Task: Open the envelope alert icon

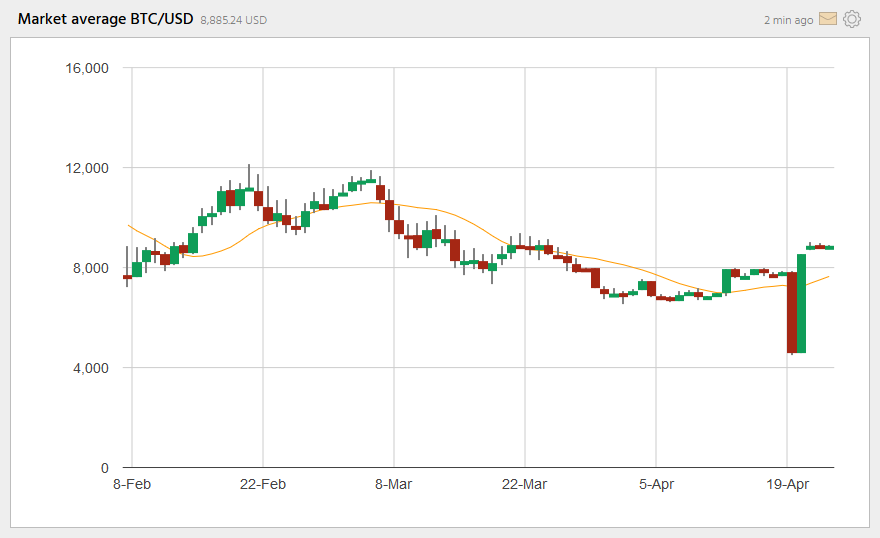Action: coord(827,19)
